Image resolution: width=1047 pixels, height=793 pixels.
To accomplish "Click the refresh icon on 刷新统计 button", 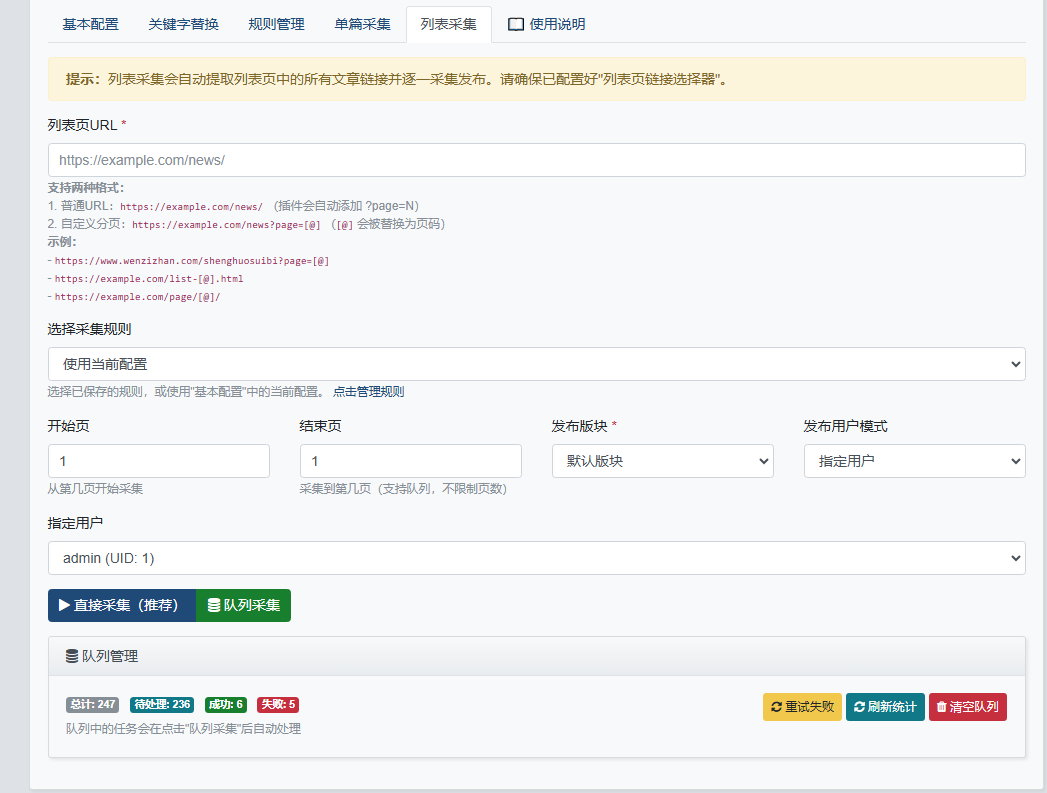I will (x=859, y=707).
